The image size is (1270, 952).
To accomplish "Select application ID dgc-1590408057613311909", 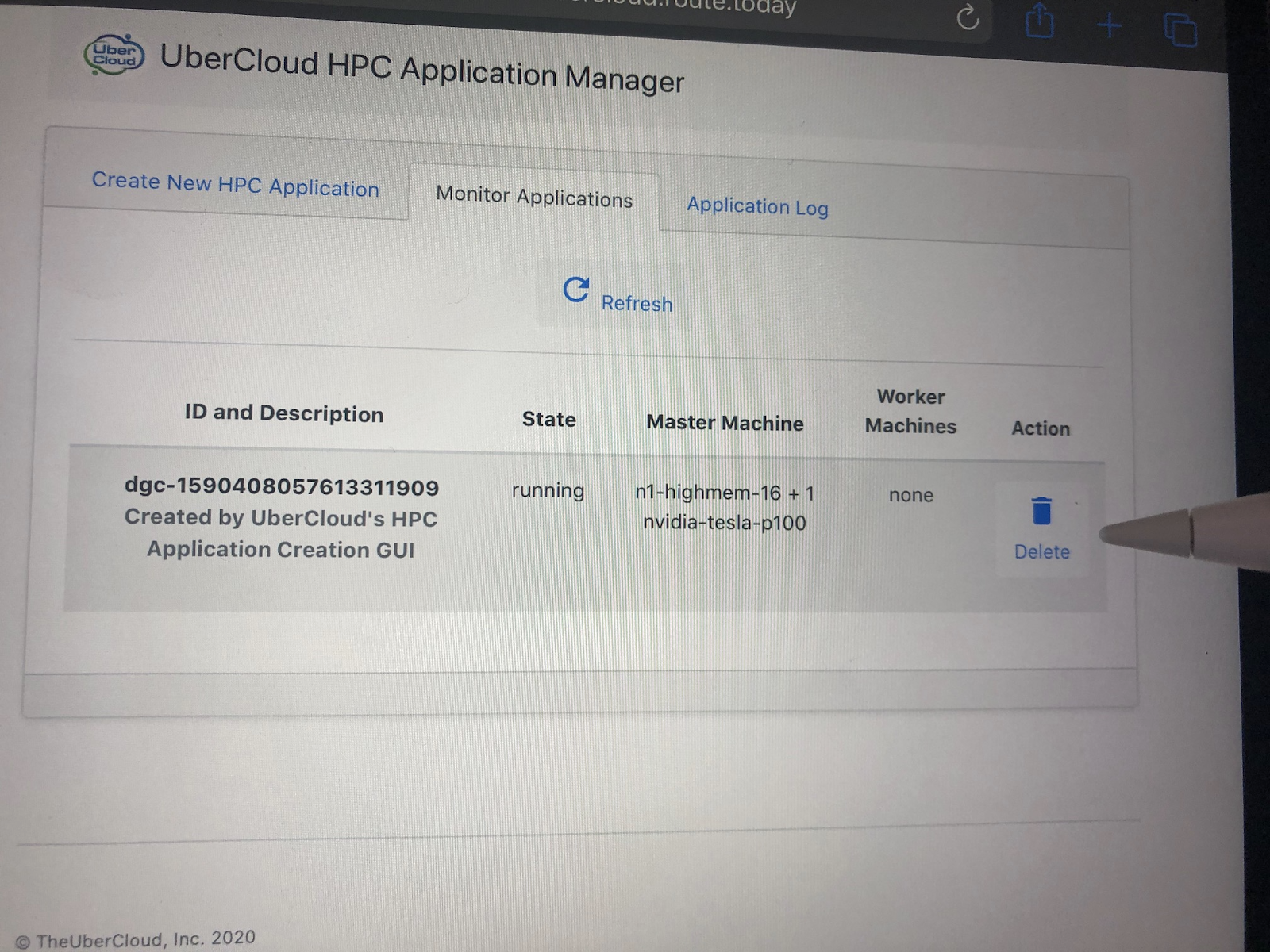I will pos(282,487).
